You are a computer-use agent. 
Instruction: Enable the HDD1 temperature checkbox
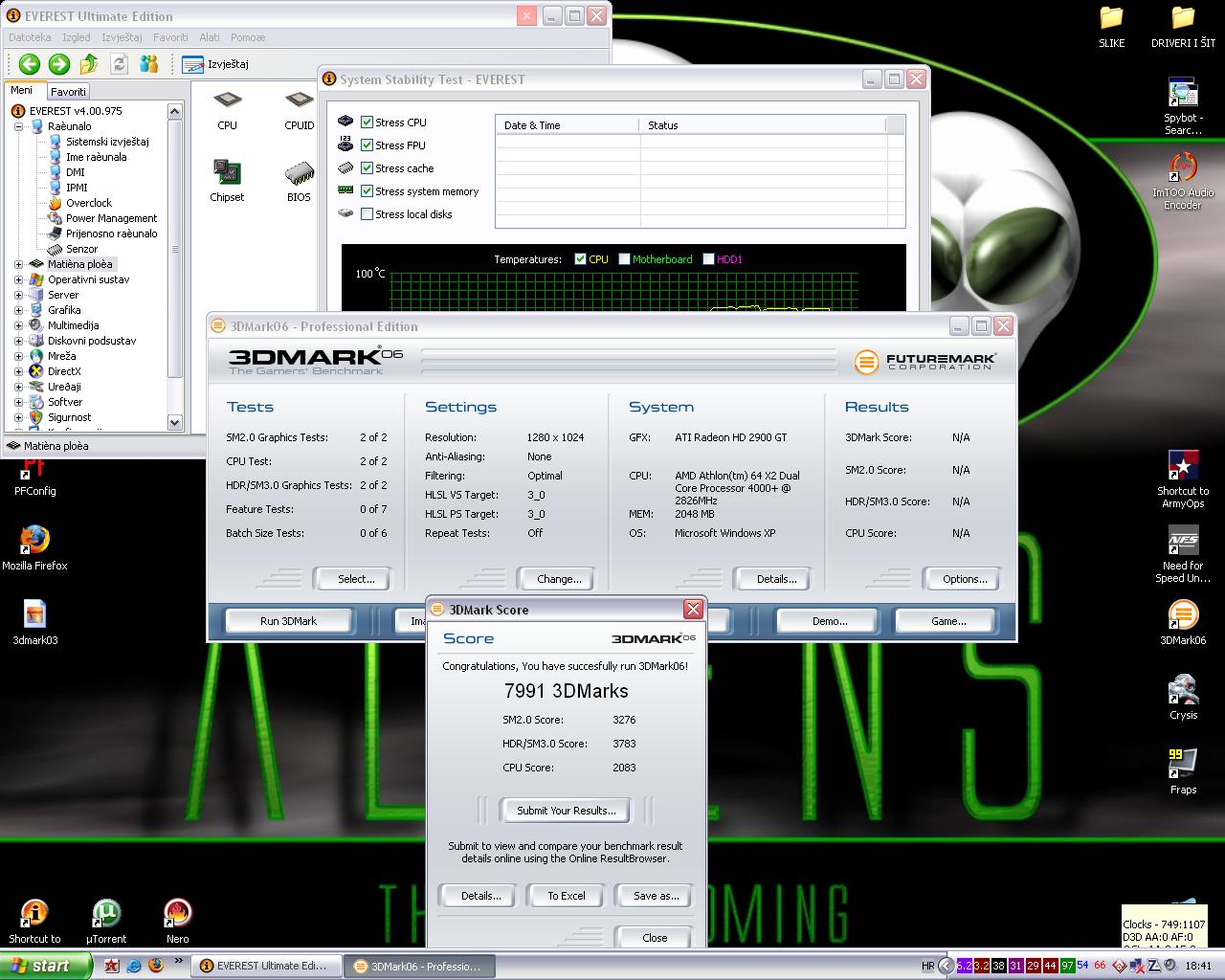[x=708, y=259]
